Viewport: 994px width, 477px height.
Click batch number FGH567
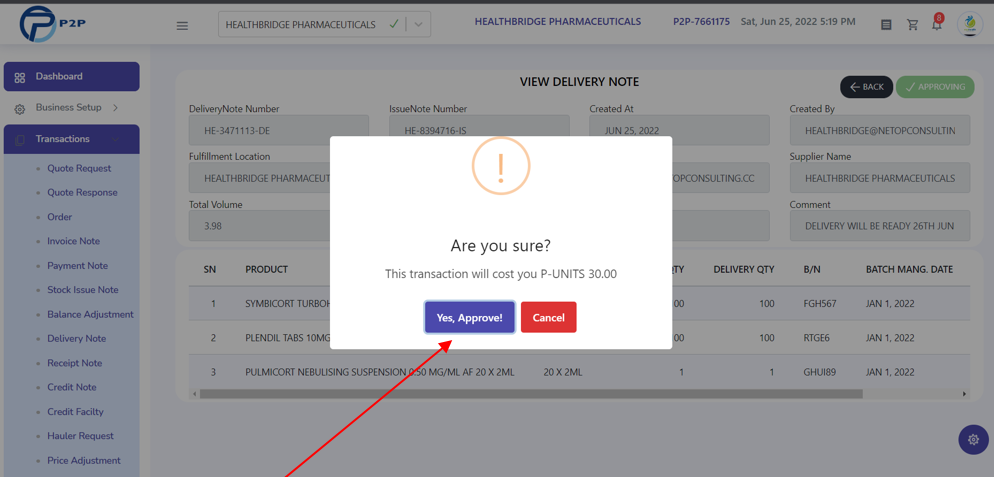(x=820, y=304)
